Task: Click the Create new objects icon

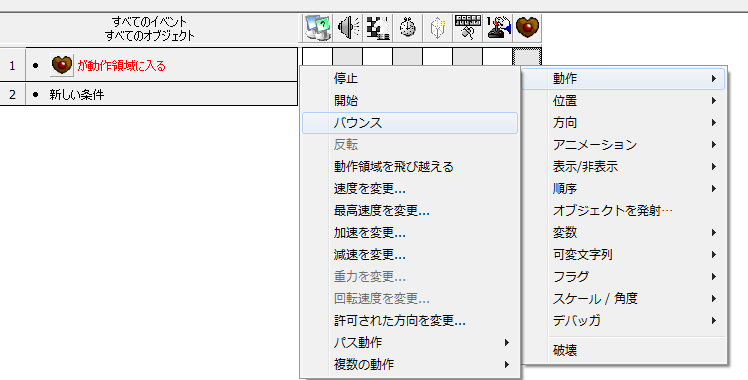Action: (437, 28)
